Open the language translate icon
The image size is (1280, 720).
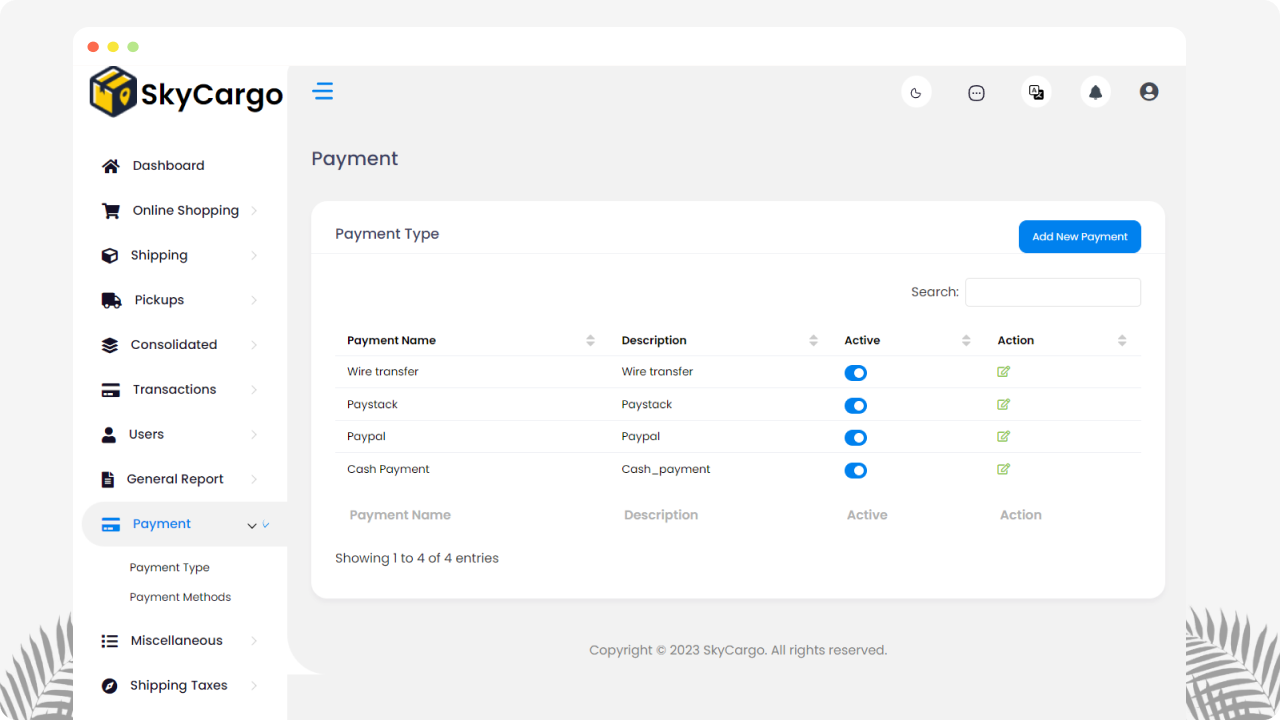pos(1036,92)
